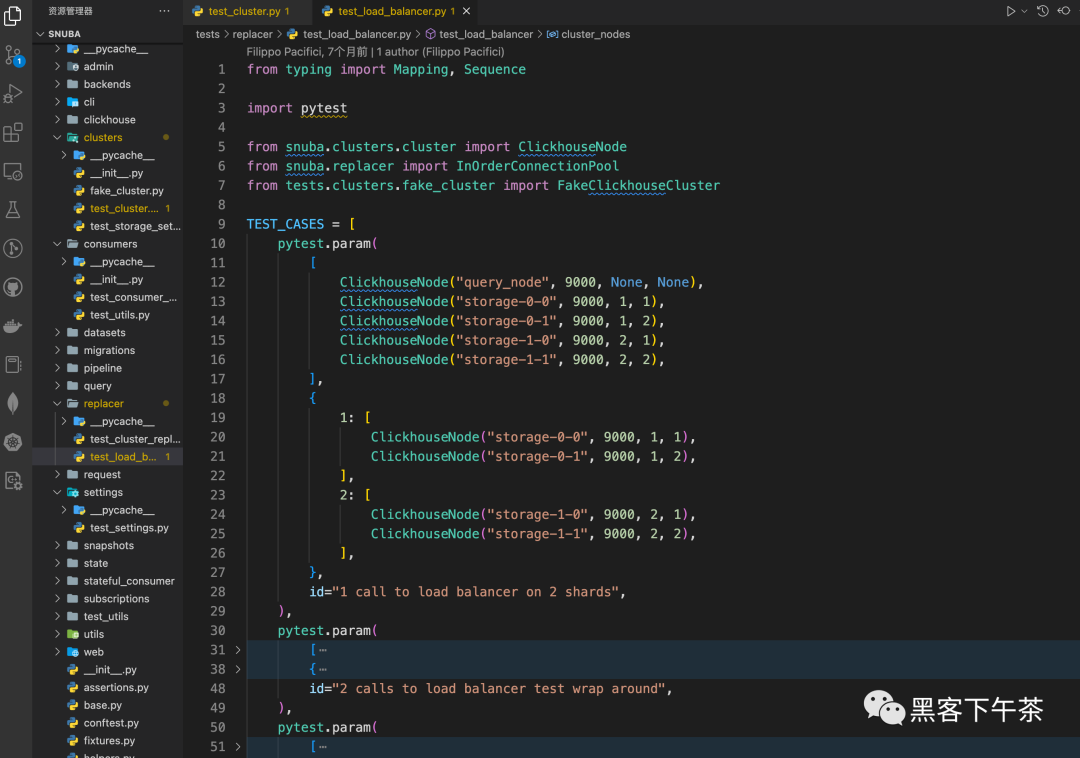This screenshot has width=1080, height=758.
Task: Click explorer more actions ellipsis
Action: (x=164, y=11)
